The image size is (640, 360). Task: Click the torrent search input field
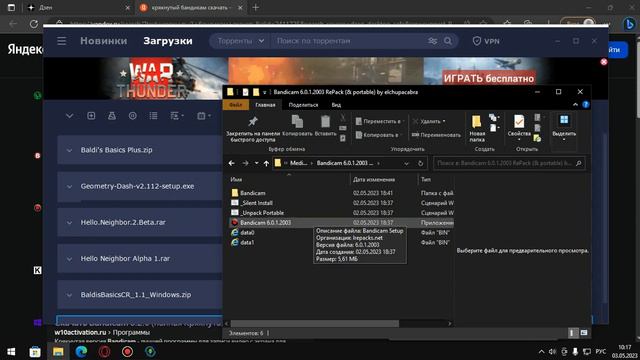pyautogui.click(x=349, y=41)
